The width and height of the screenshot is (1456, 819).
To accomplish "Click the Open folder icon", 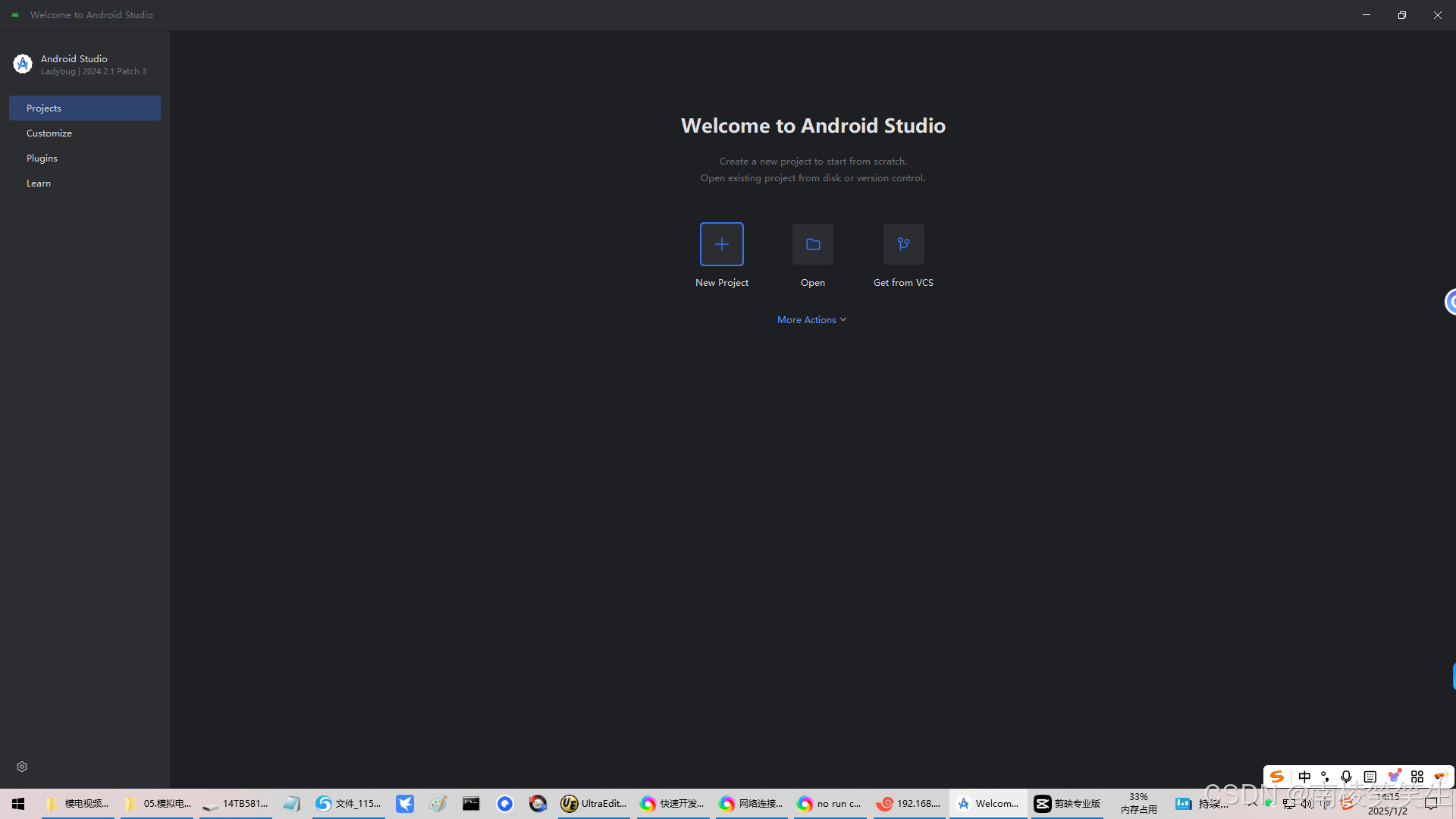I will (x=812, y=244).
